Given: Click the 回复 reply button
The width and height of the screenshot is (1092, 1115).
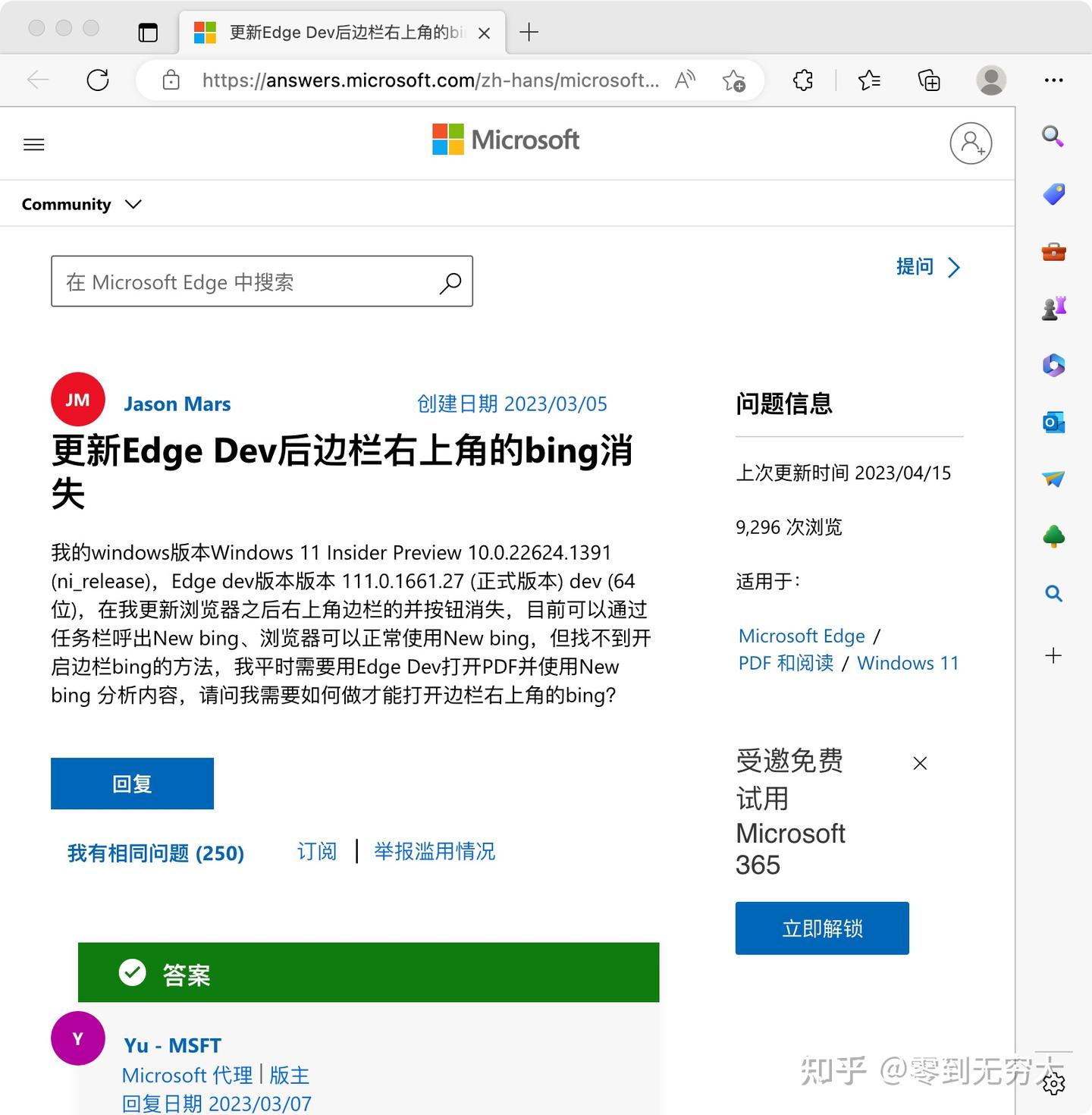Looking at the screenshot, I should coord(132,784).
